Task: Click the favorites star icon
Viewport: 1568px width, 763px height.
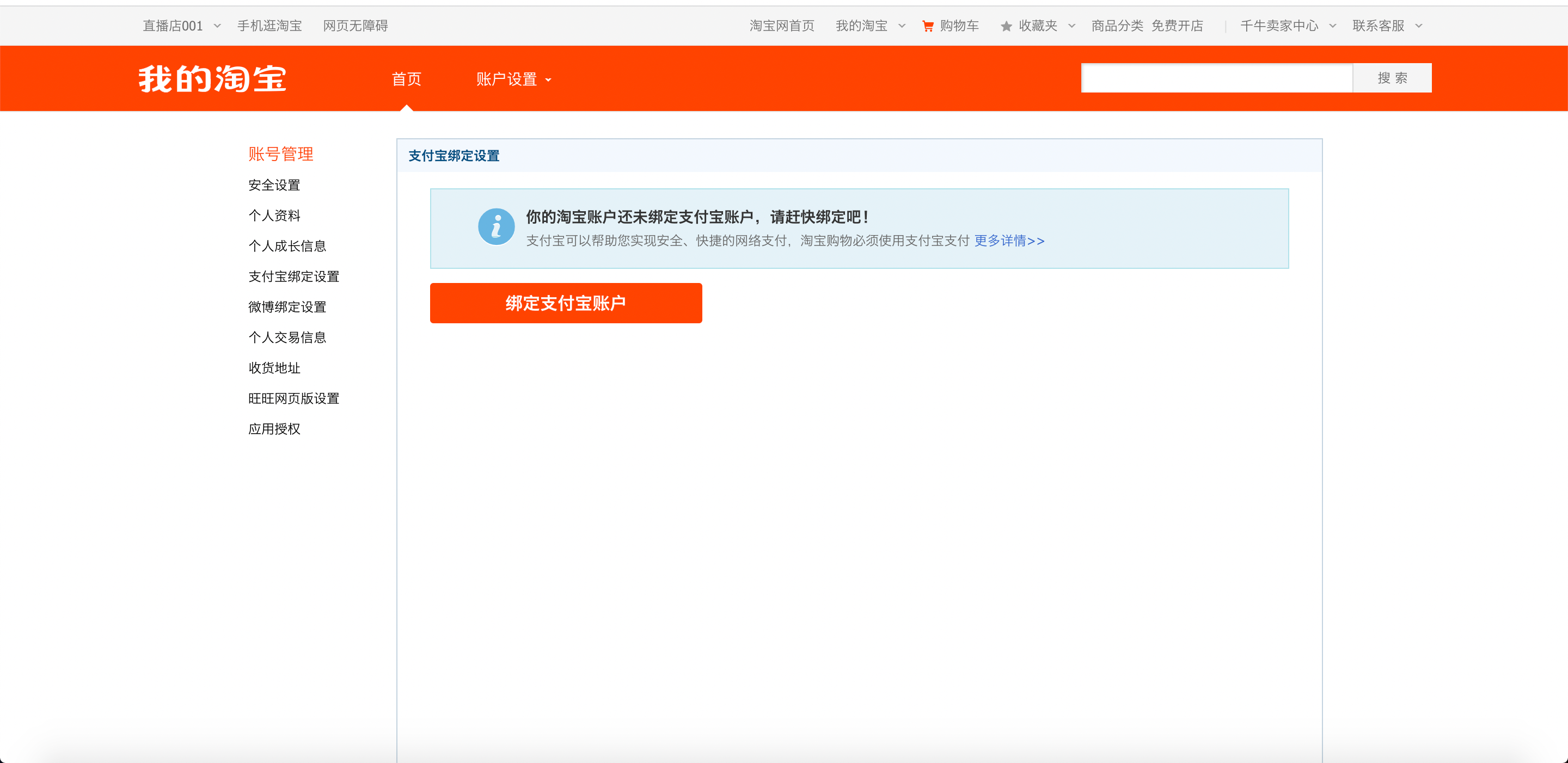Action: click(x=1006, y=26)
